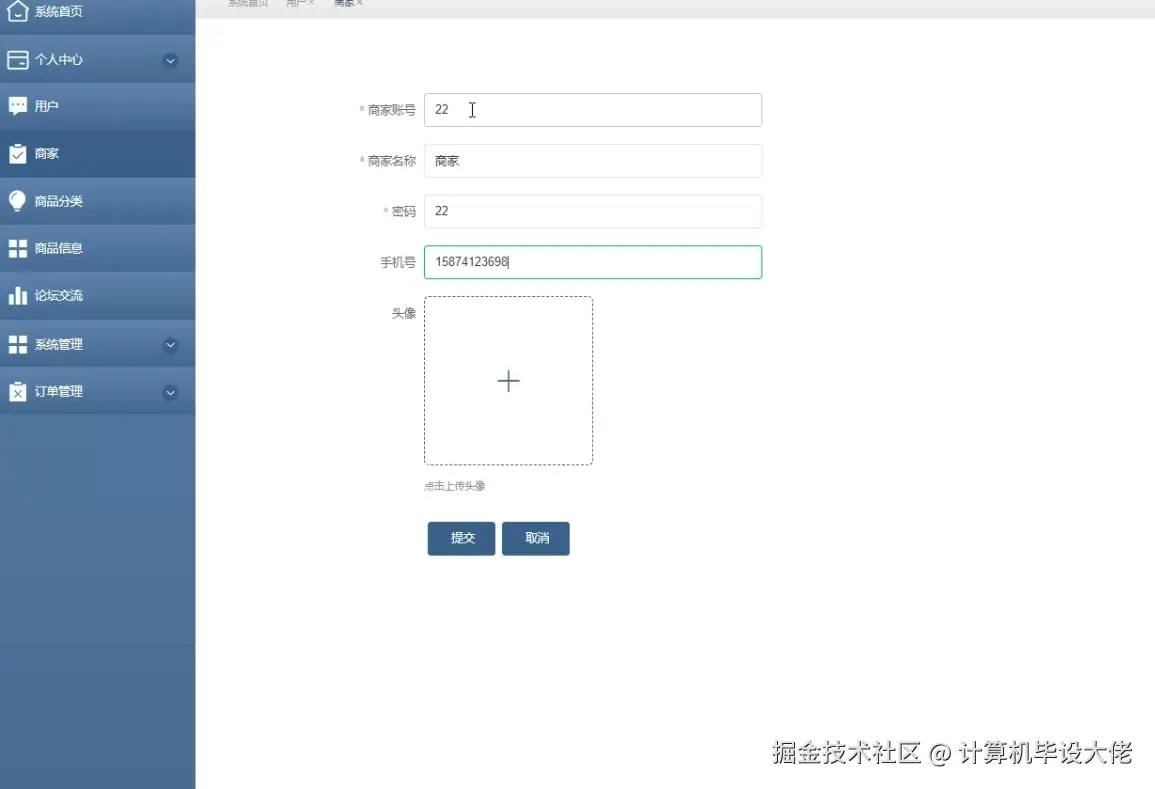The image size is (1155, 789).
Task: Switch to the 用户 tab
Action: pos(293,3)
